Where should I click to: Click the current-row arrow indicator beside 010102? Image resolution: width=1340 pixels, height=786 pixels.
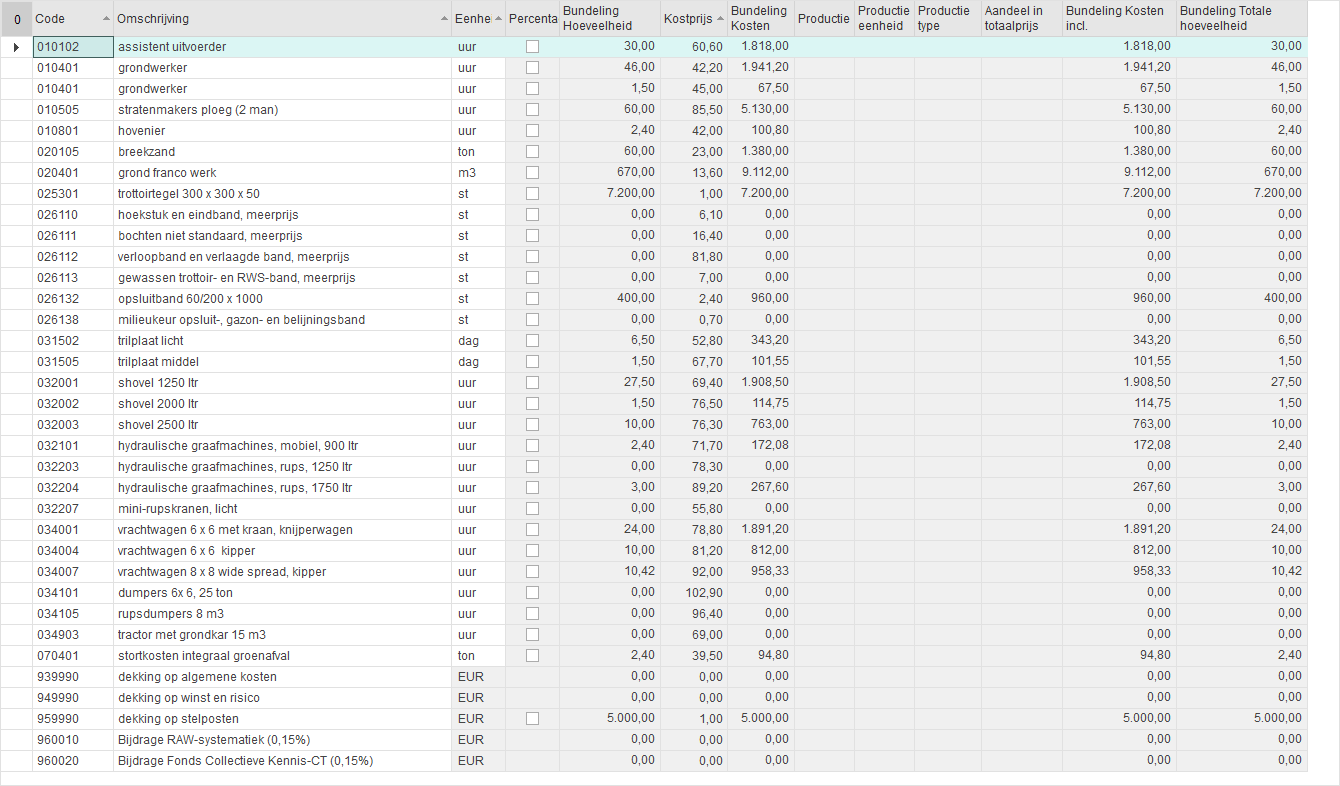16,47
